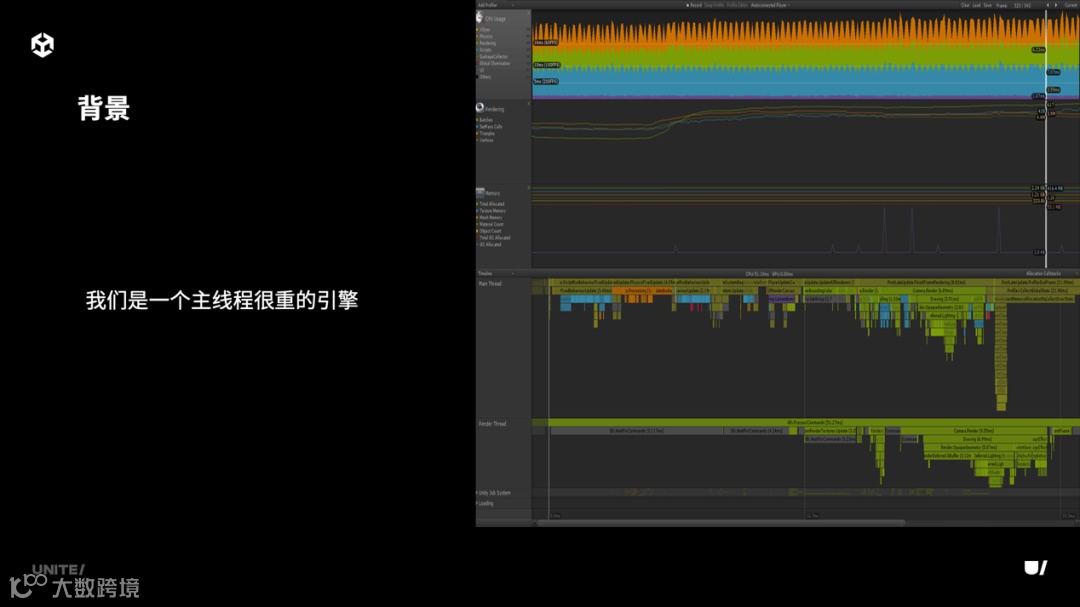Select the Main Thread row label

(490, 284)
